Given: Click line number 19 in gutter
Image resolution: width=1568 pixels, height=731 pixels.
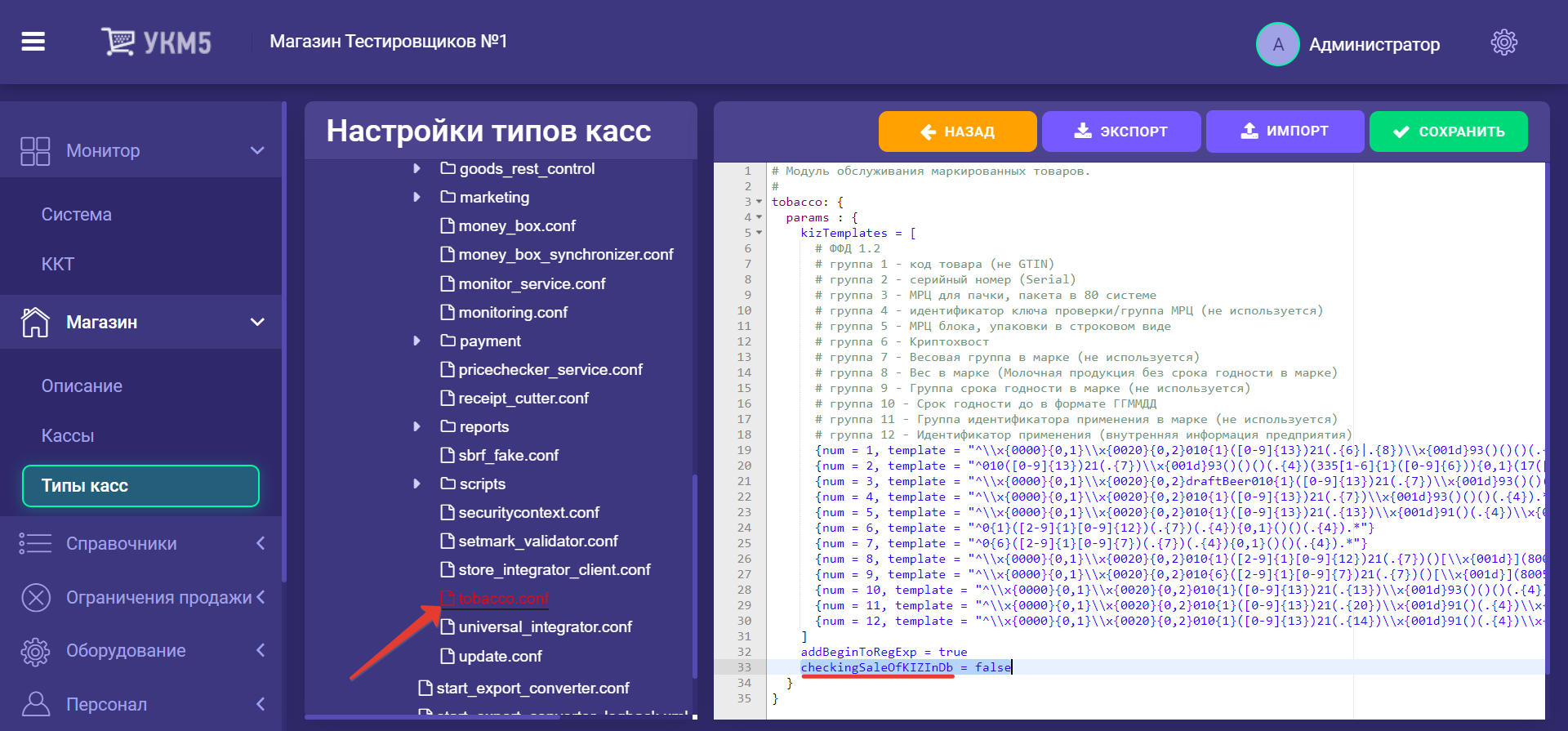Looking at the screenshot, I should coord(744,450).
